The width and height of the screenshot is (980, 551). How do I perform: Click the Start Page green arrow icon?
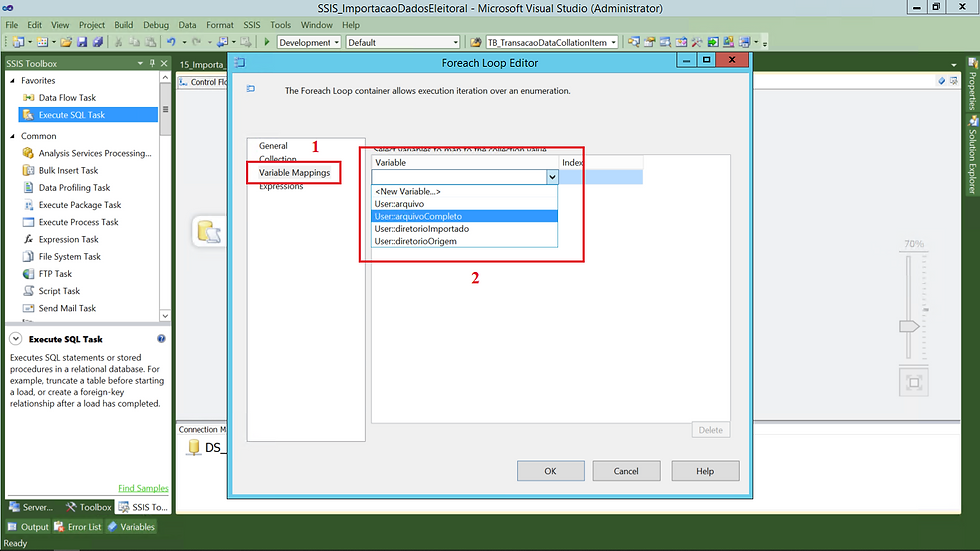(x=713, y=42)
